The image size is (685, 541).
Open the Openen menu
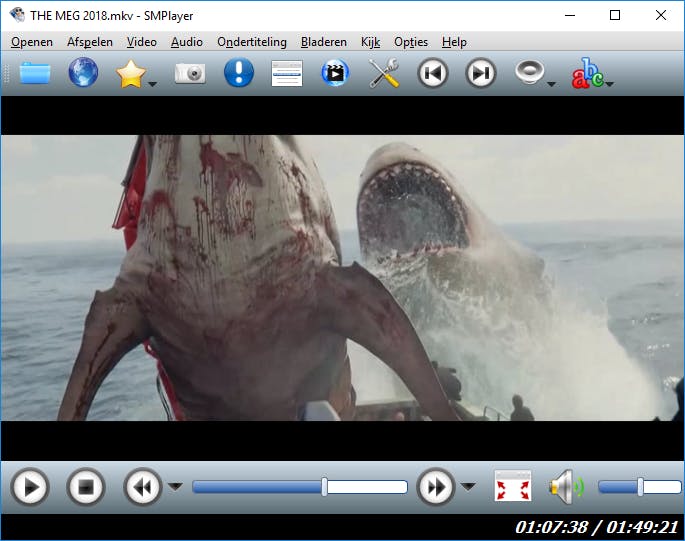(x=32, y=42)
